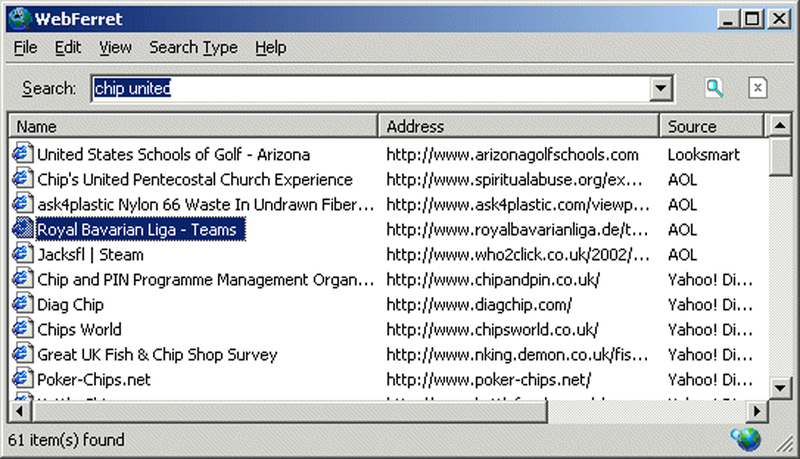Open the Edit menu

coord(68,47)
